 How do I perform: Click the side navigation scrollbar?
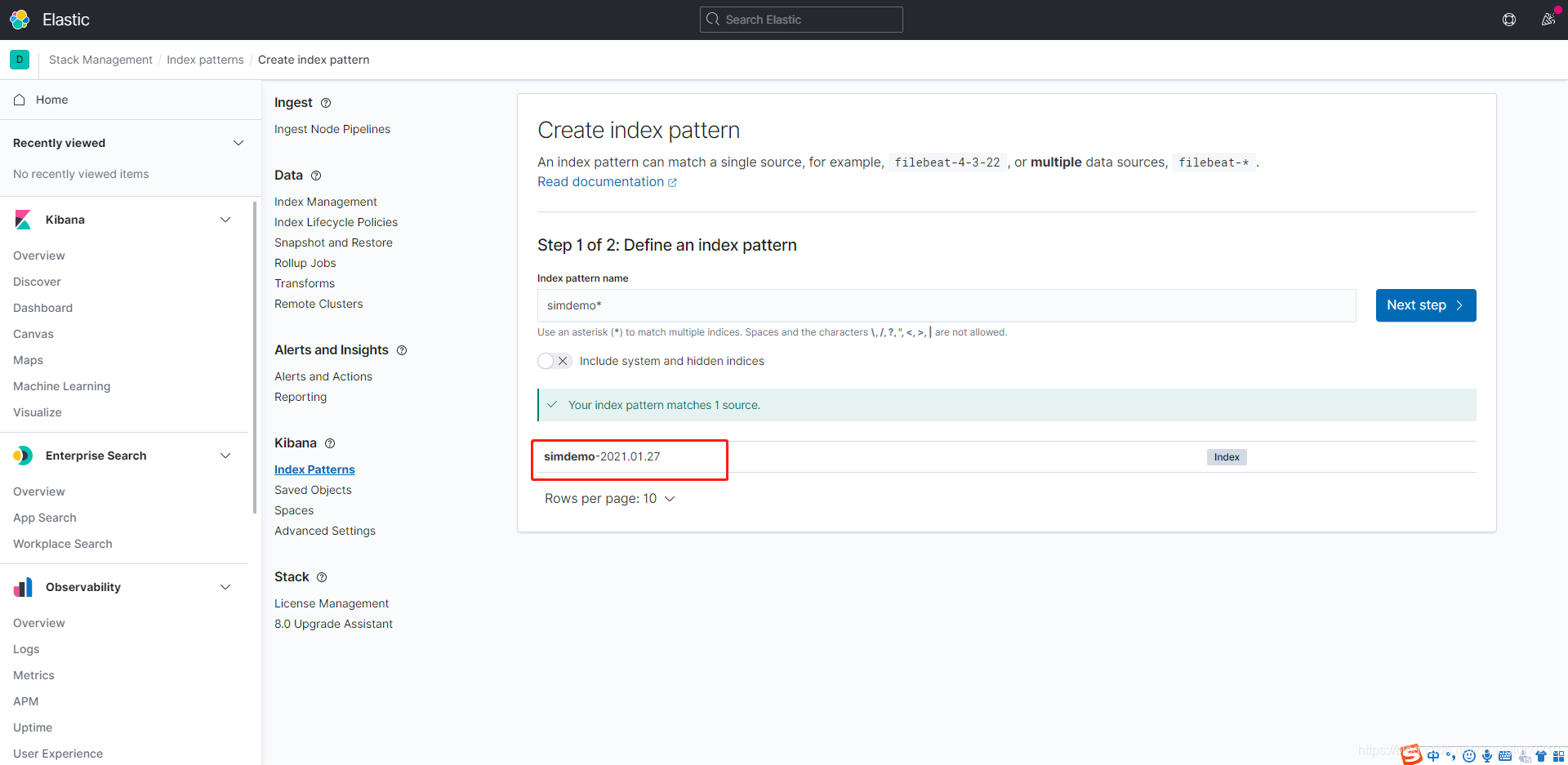[x=256, y=358]
